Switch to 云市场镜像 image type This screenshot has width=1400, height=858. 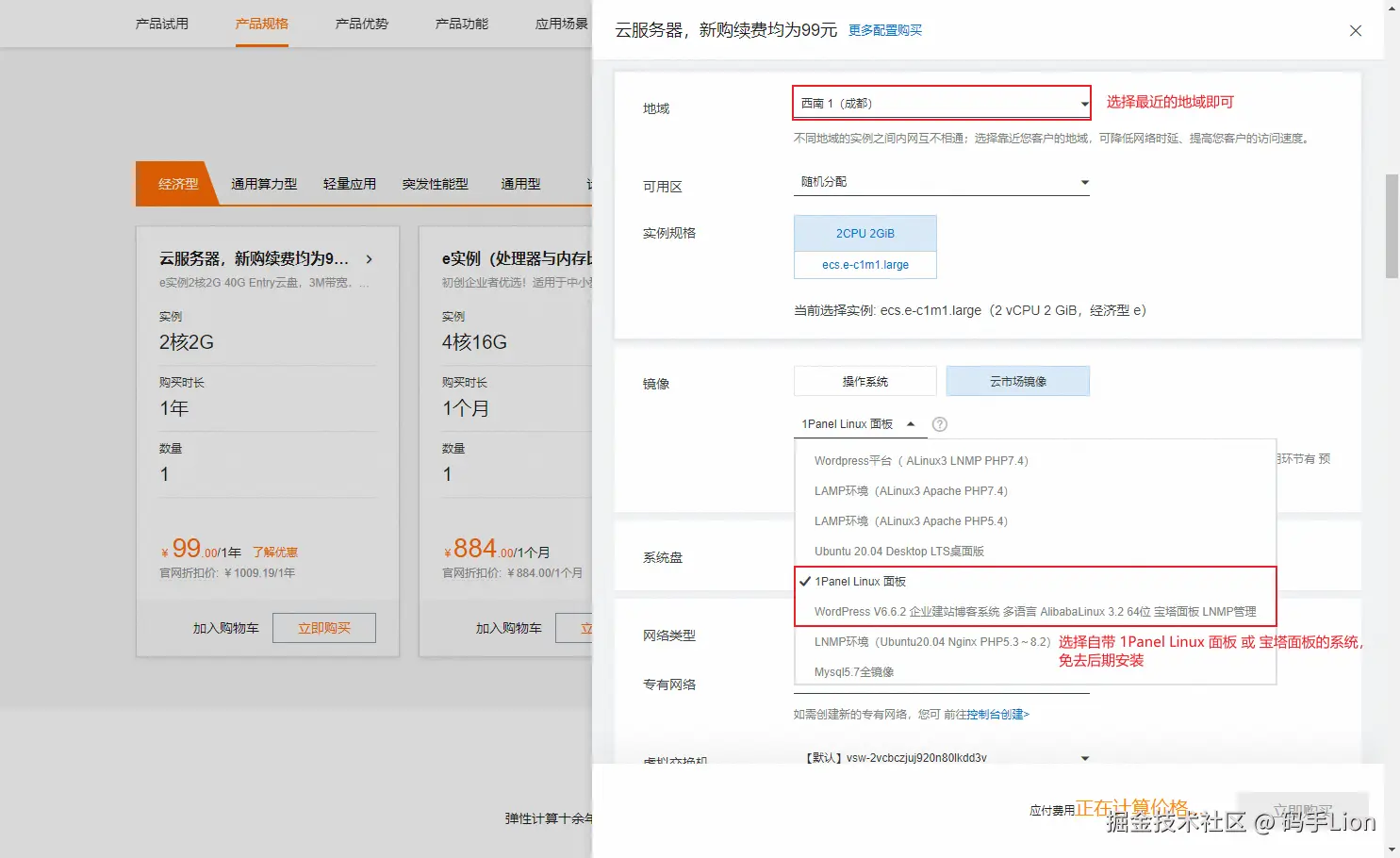(x=1018, y=381)
